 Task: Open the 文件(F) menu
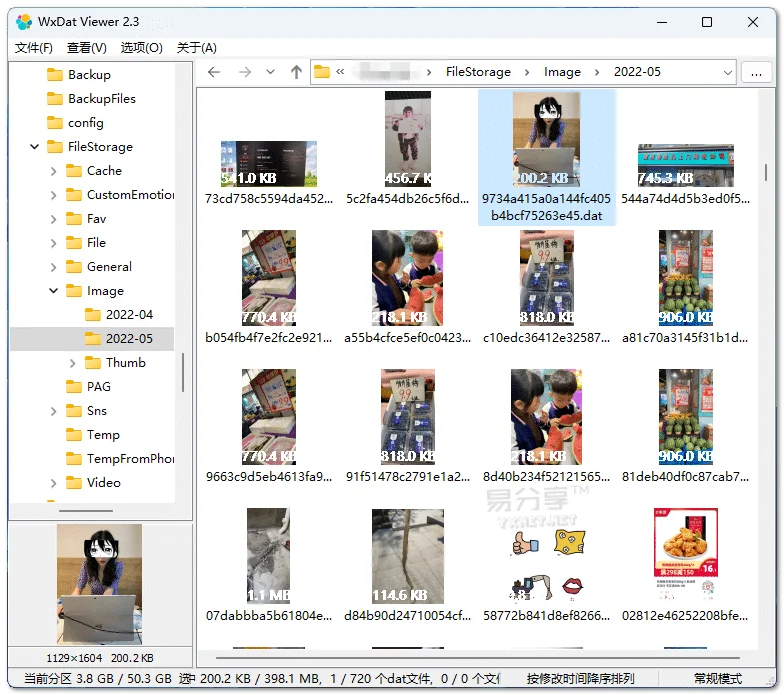[x=34, y=47]
